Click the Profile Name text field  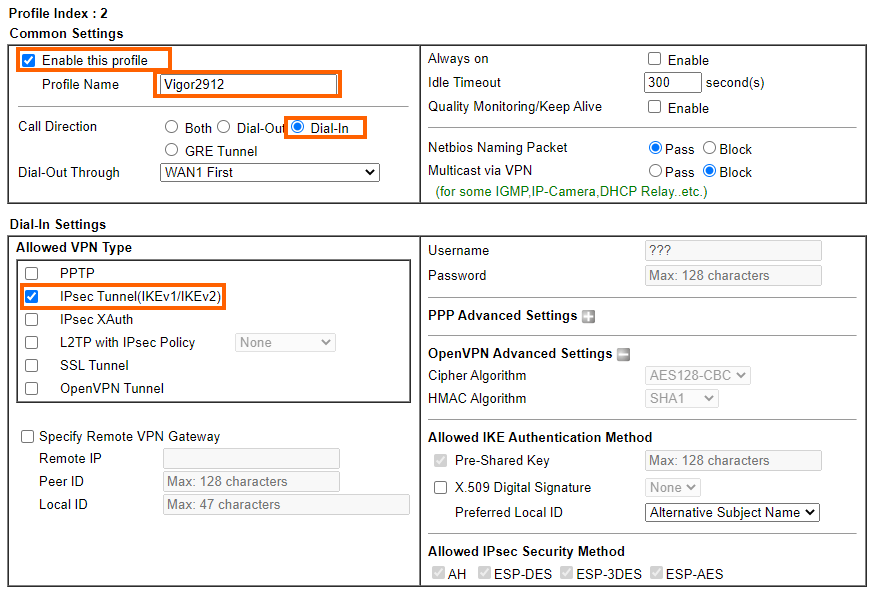(x=248, y=84)
